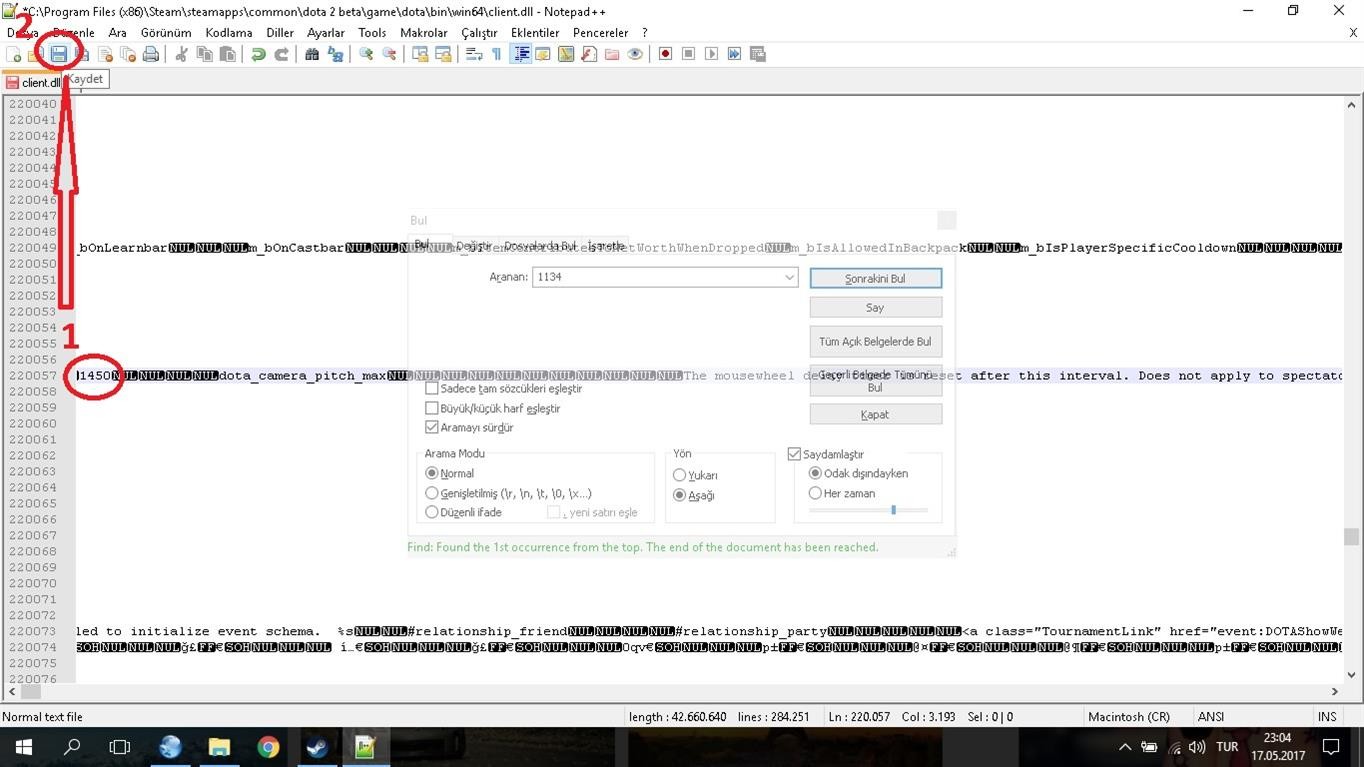Screen dimensions: 1364x767
Task: Select the 'Genişletilmiş' search mode radio
Action: click(432, 493)
